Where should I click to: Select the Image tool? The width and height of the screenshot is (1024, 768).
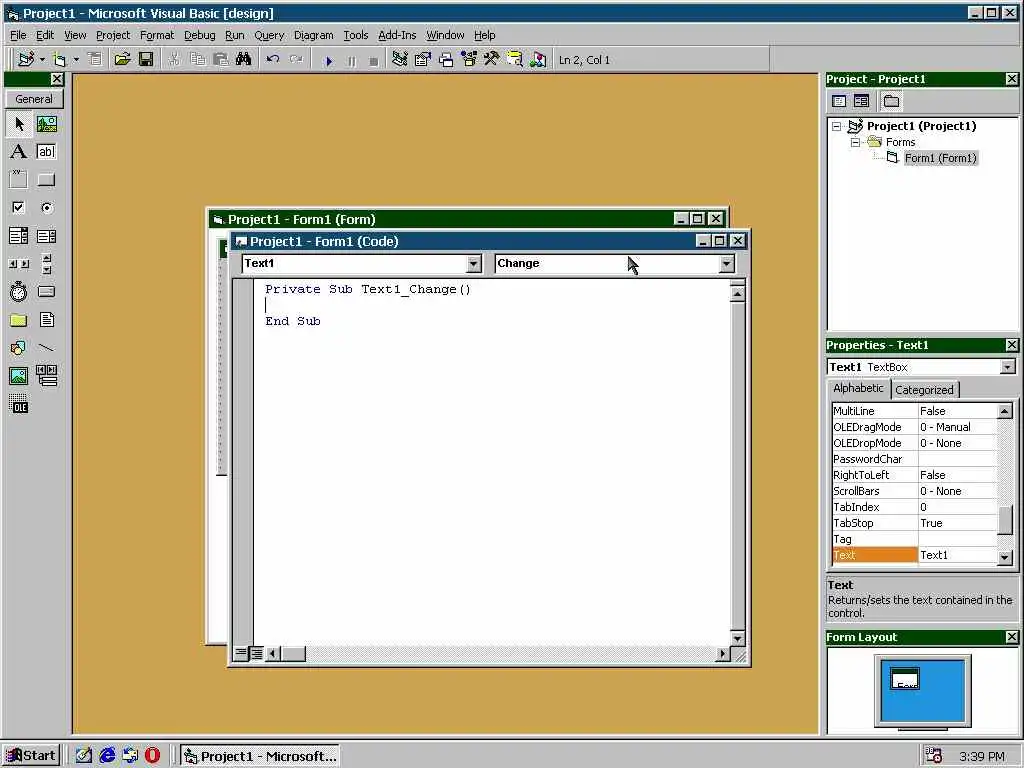19,376
